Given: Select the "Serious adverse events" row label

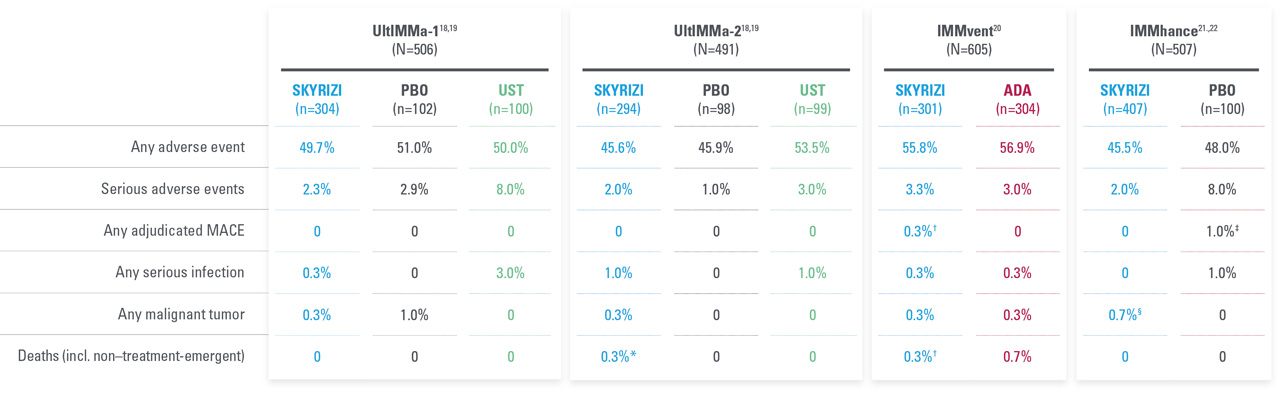Looking at the screenshot, I should [172, 189].
